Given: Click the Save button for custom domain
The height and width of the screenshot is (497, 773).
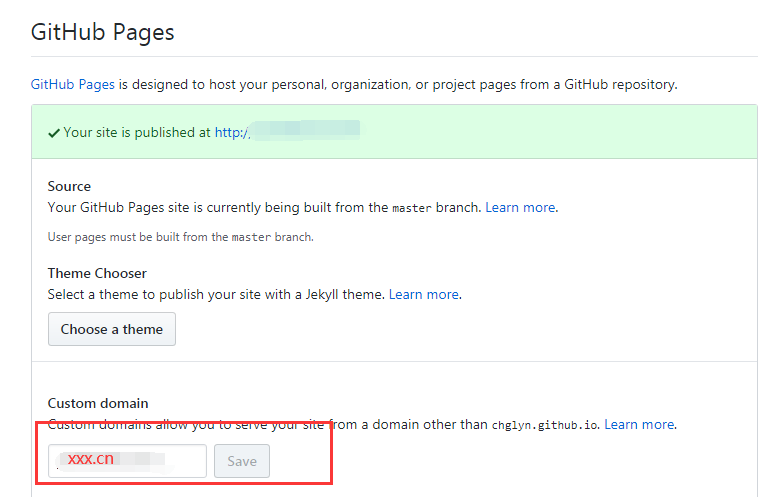Looking at the screenshot, I should click(x=242, y=461).
